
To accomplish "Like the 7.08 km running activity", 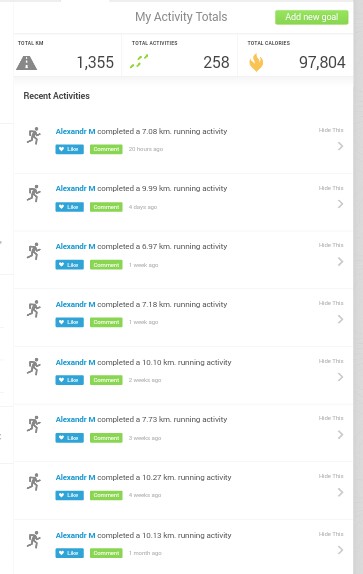I will point(70,149).
